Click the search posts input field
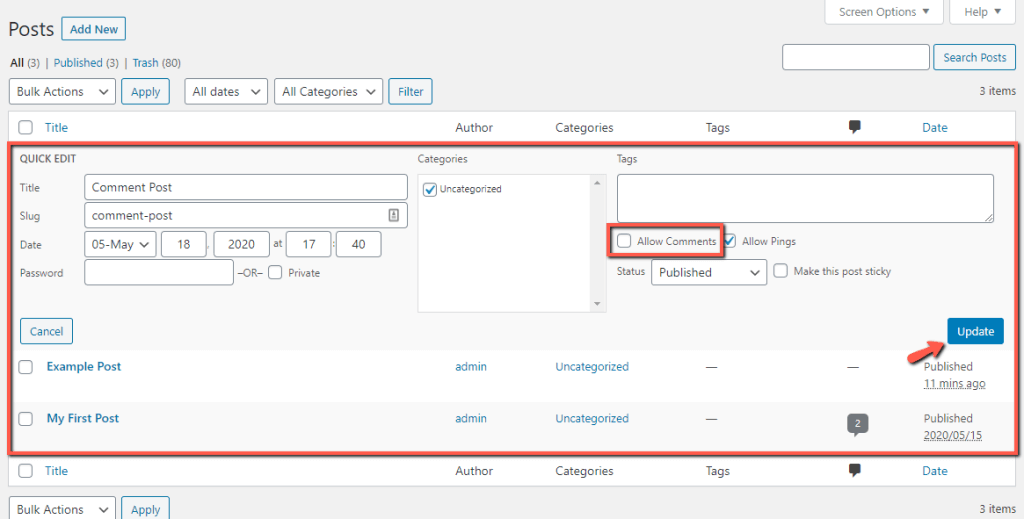Image resolution: width=1024 pixels, height=519 pixels. point(856,57)
